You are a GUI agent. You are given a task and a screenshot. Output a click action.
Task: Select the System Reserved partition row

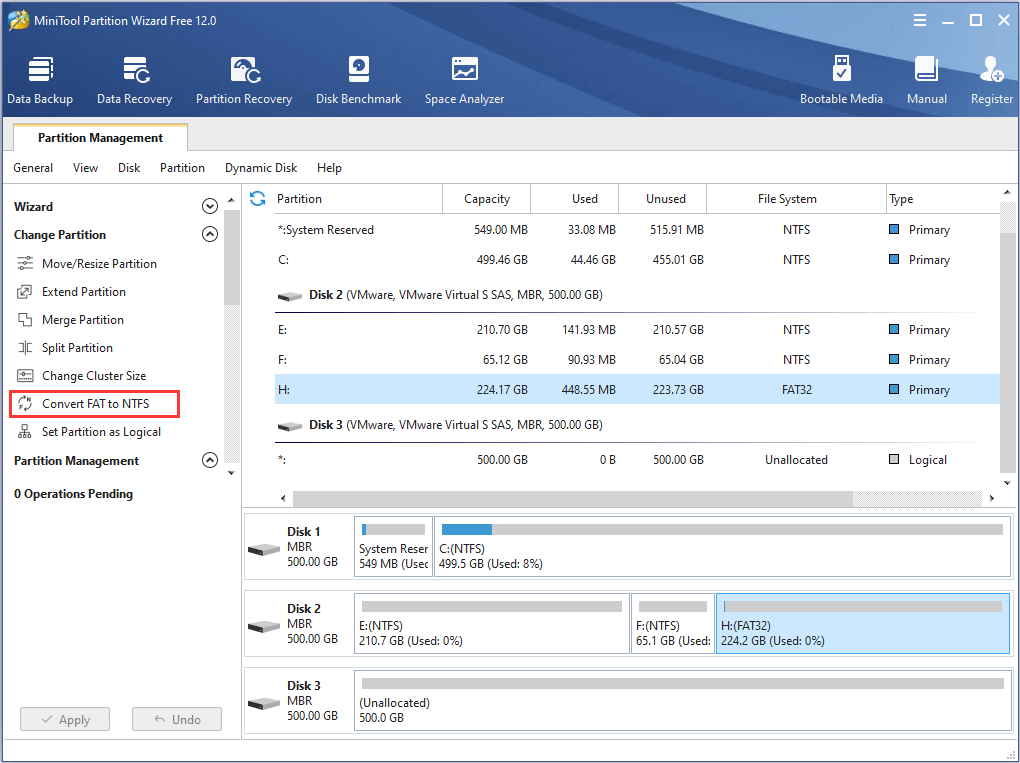[637, 230]
